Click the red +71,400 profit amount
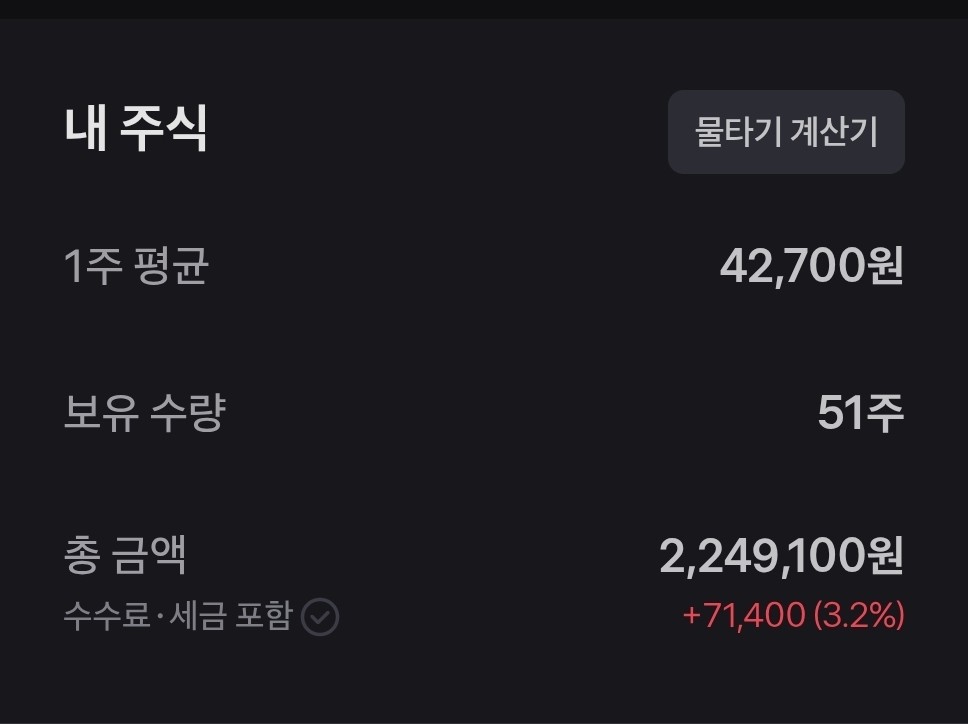Image resolution: width=968 pixels, height=724 pixels. point(743,615)
